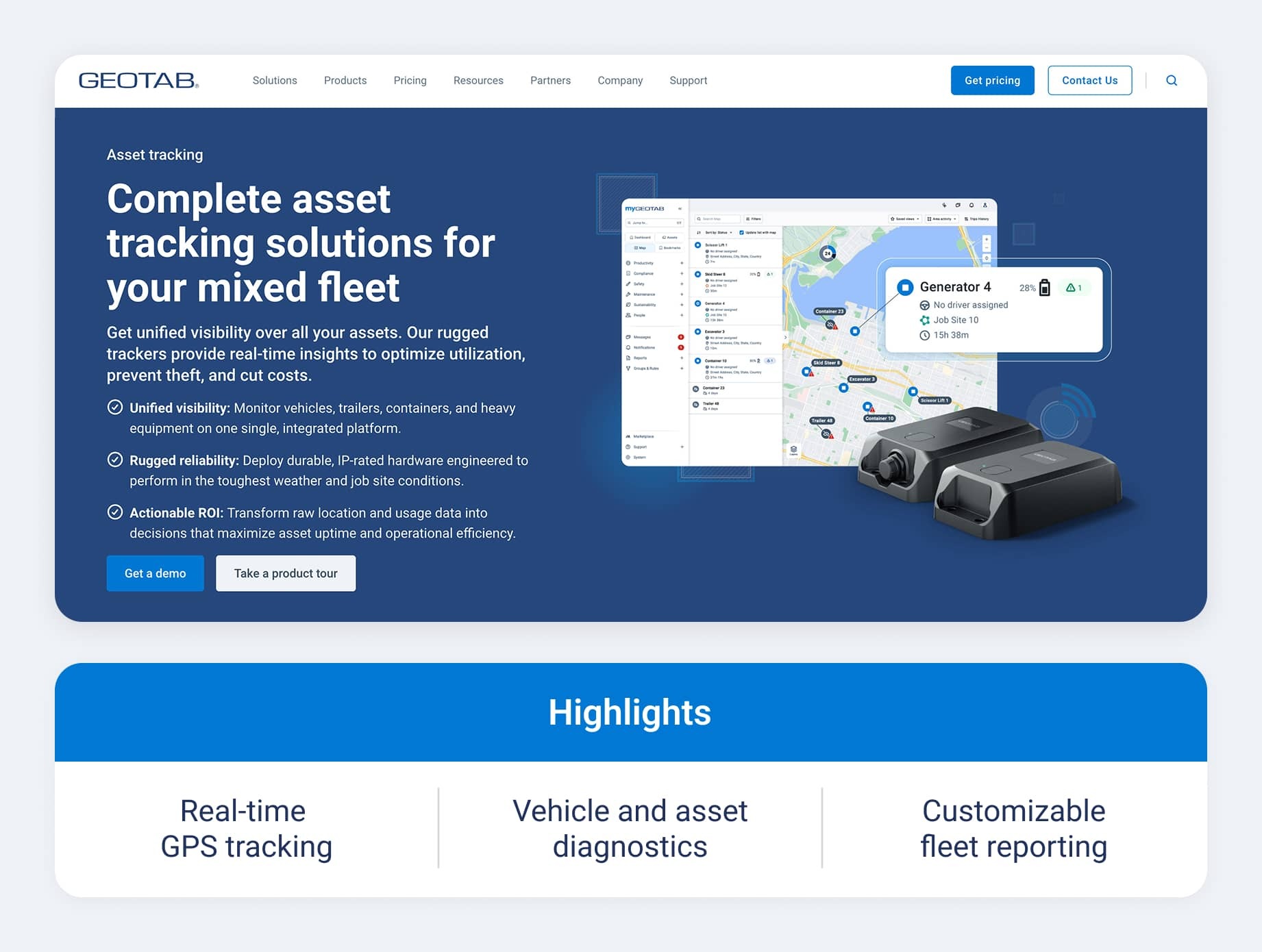Open the site search magnifier icon
Image resolution: width=1262 pixels, height=952 pixels.
point(1172,81)
